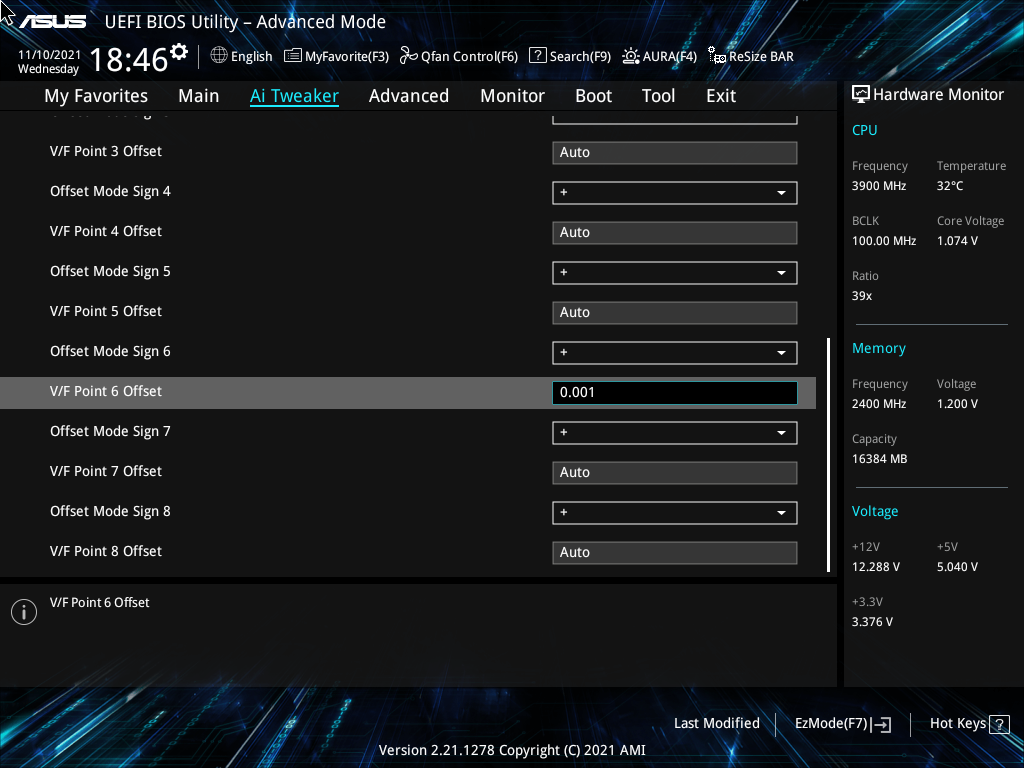The height and width of the screenshot is (768, 1024).
Task: Click V/F Point 4 Offset Auto field
Action: coord(675,233)
